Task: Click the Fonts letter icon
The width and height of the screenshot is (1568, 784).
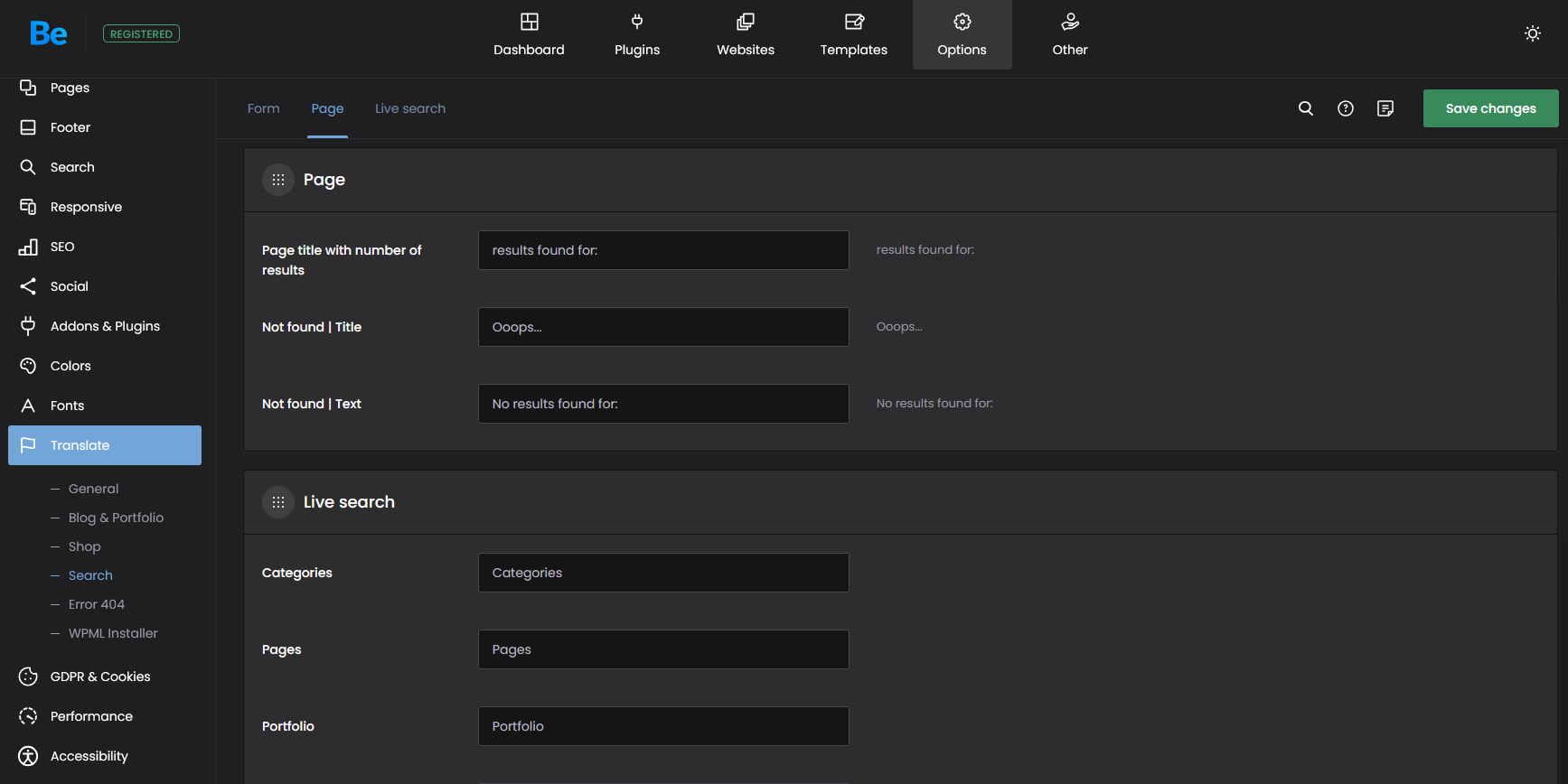Action: click(28, 406)
